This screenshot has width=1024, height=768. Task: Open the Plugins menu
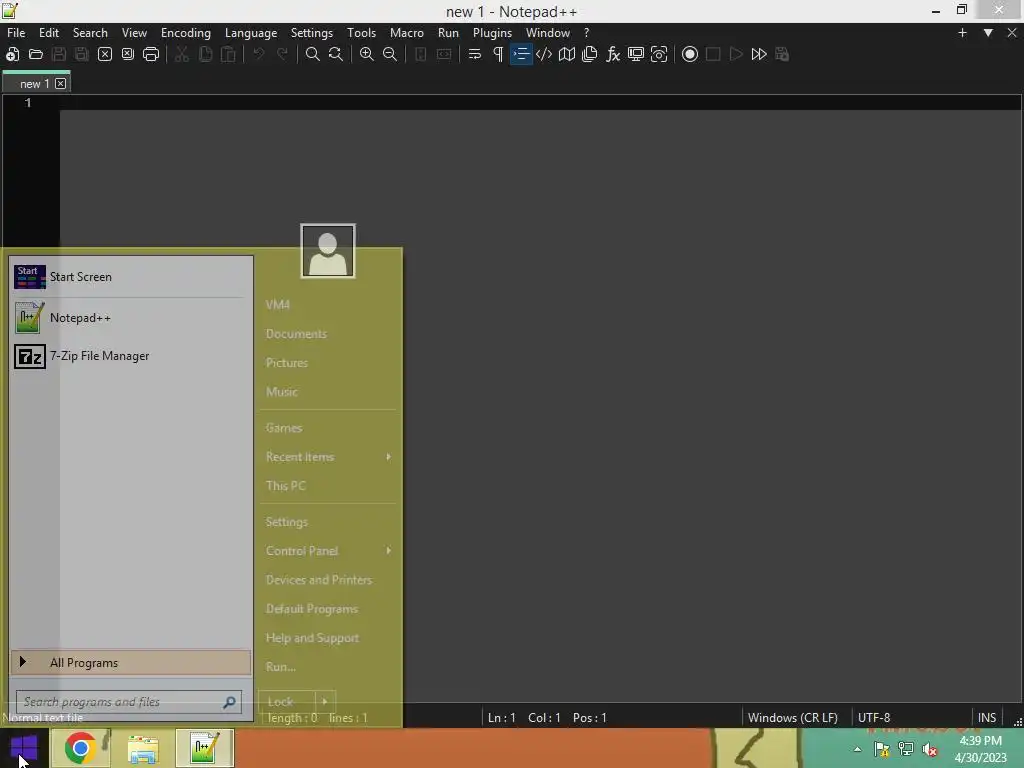pyautogui.click(x=492, y=33)
